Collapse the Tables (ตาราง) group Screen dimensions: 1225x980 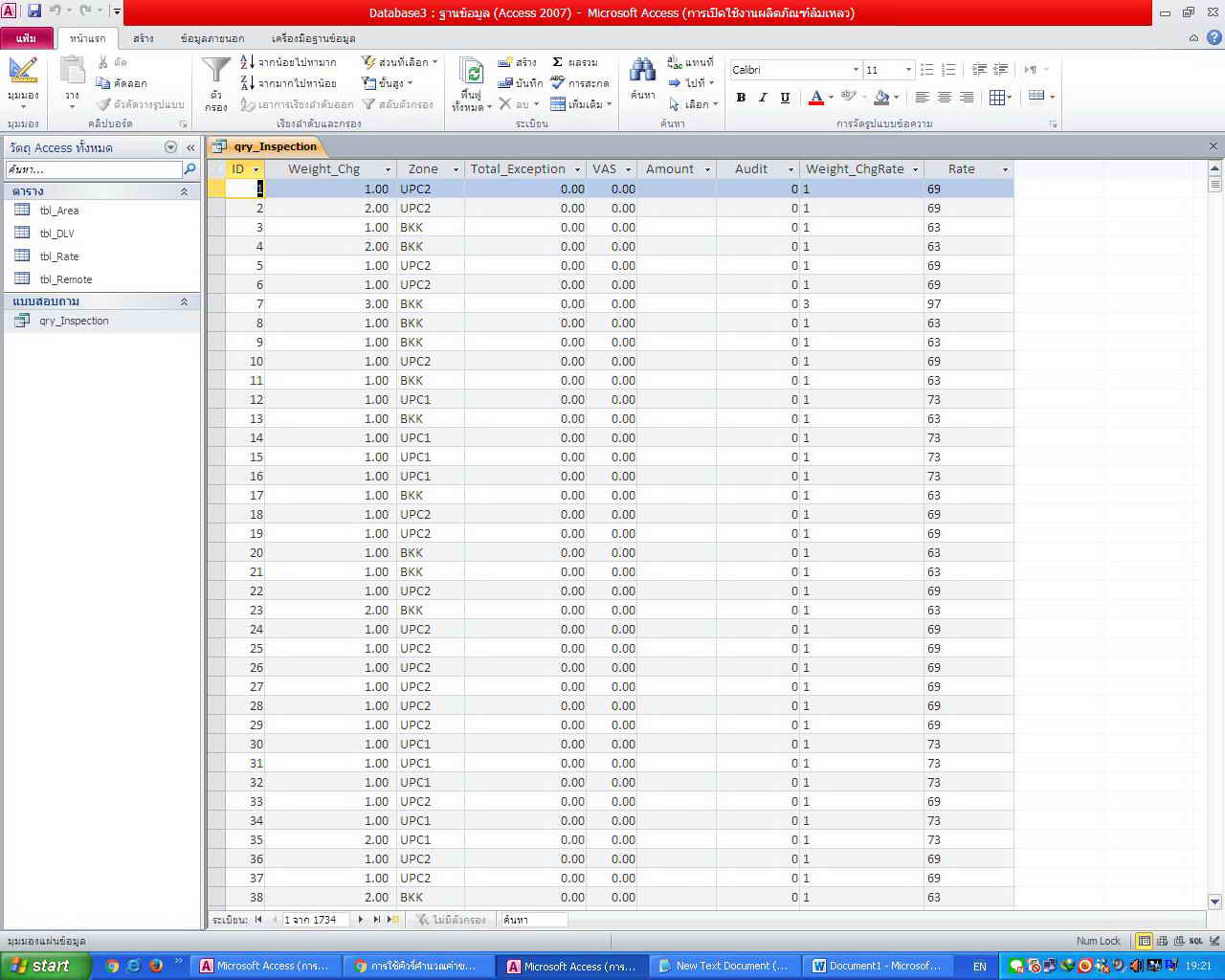point(184,191)
